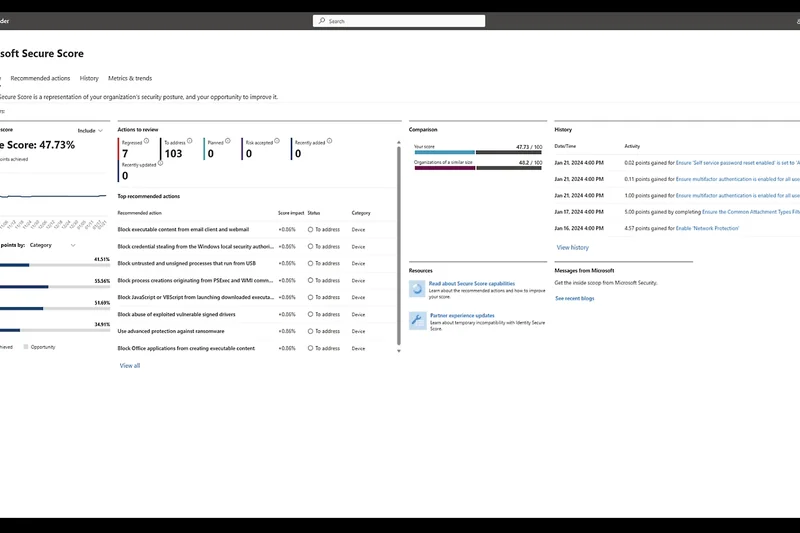Click the info icon next to Recently added
800x533 pixels.
pos(330,141)
